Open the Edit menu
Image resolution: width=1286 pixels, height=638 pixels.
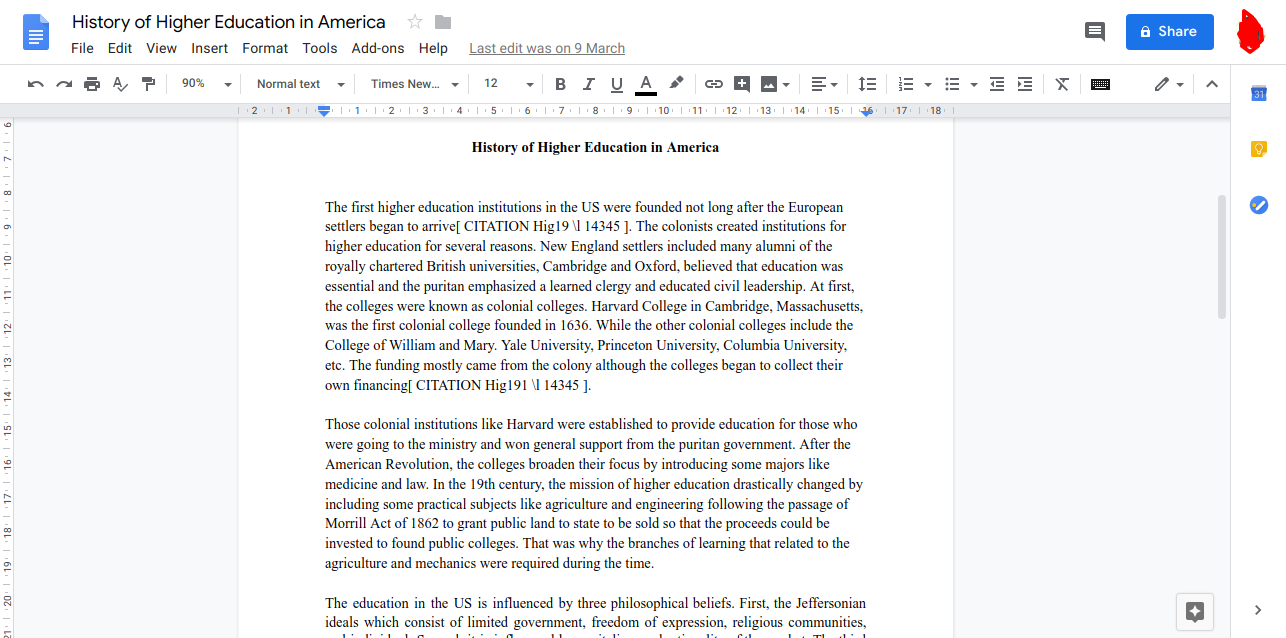pyautogui.click(x=120, y=48)
